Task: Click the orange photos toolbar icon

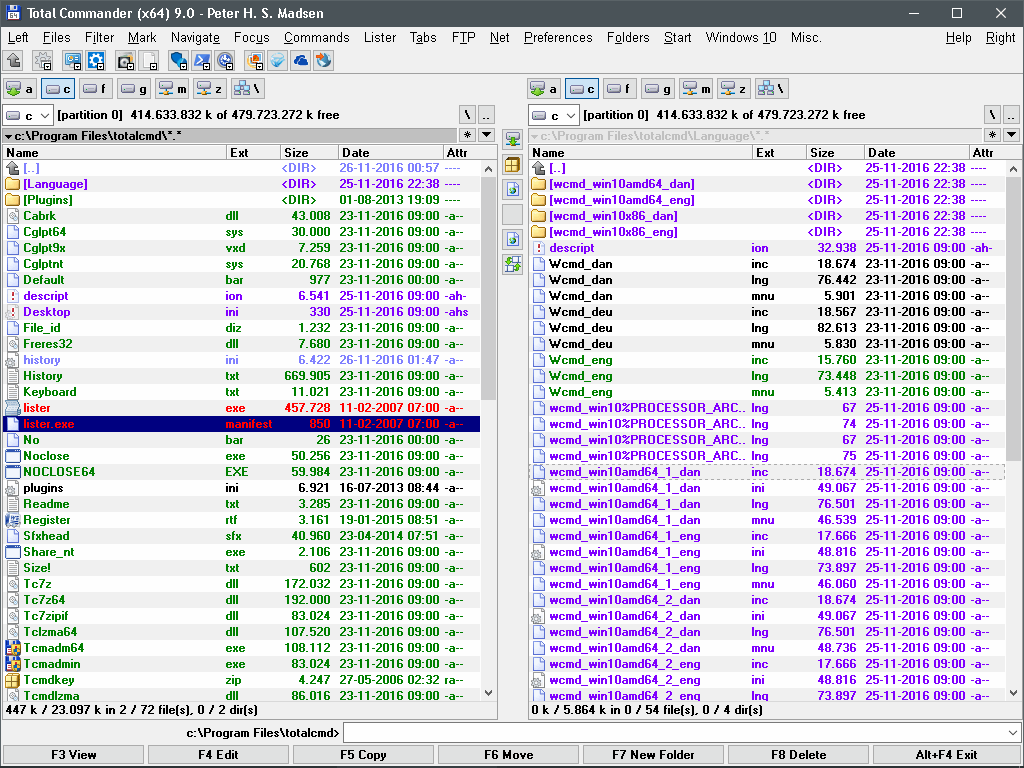Action: click(x=254, y=61)
